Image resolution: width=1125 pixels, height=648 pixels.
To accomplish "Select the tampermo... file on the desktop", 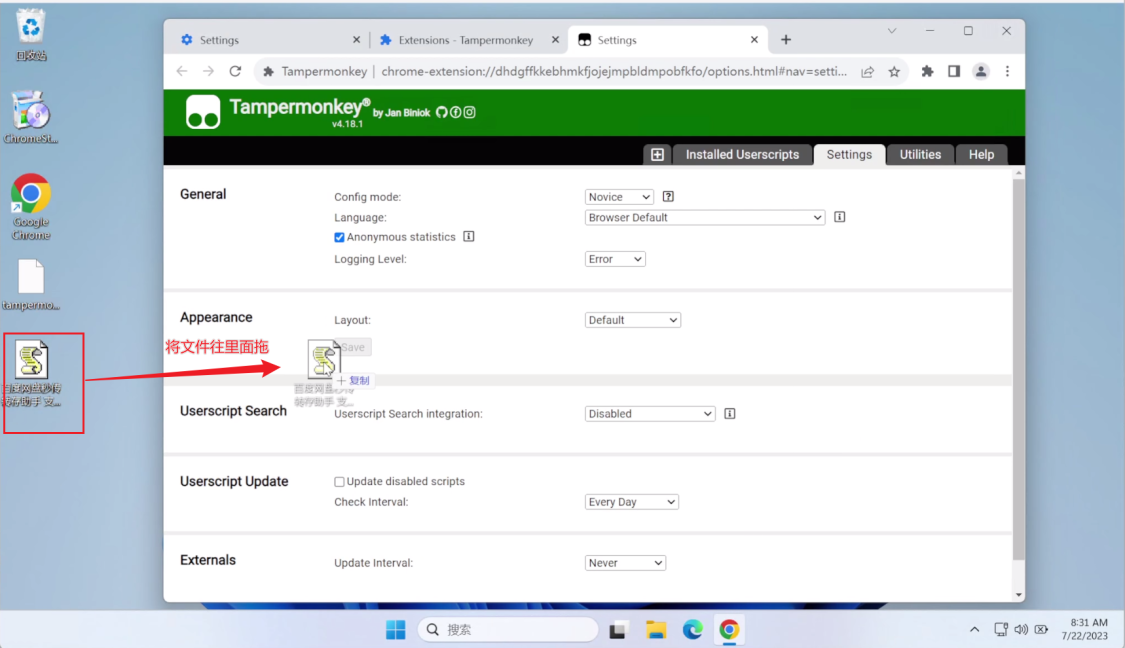I will pos(31,285).
